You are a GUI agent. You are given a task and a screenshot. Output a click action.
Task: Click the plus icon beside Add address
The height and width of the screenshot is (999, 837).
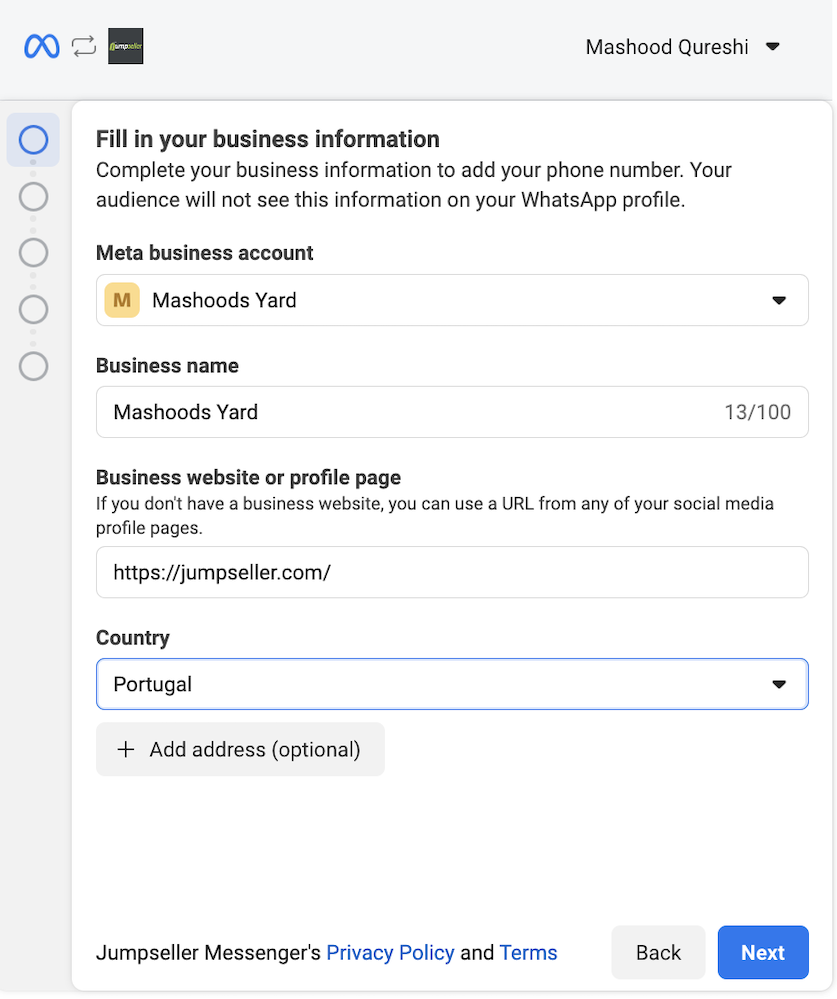tap(126, 749)
